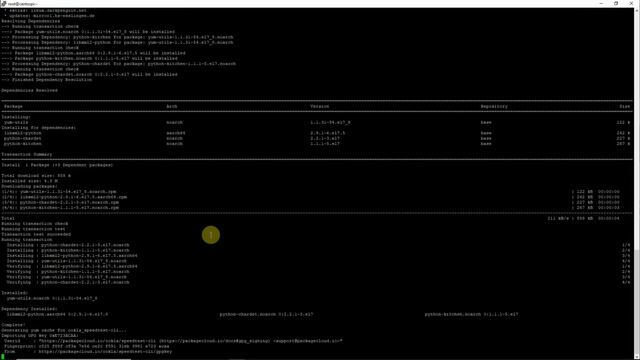640x360 pixels.
Task: Click the green terminal cursor
Action: coord(3,357)
